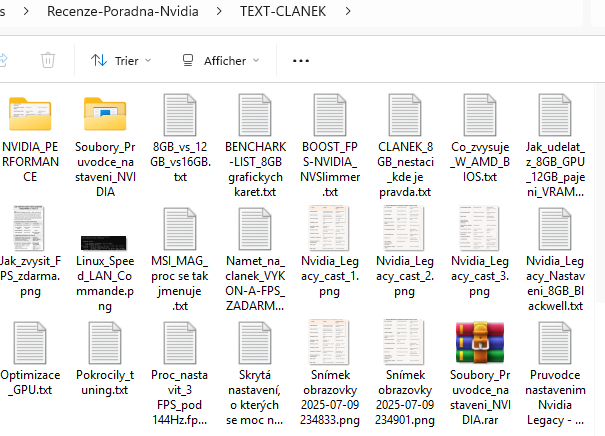Click the Linux_Speed_LAN_Commande.png file name
The height and width of the screenshot is (436, 605).
coord(105,283)
